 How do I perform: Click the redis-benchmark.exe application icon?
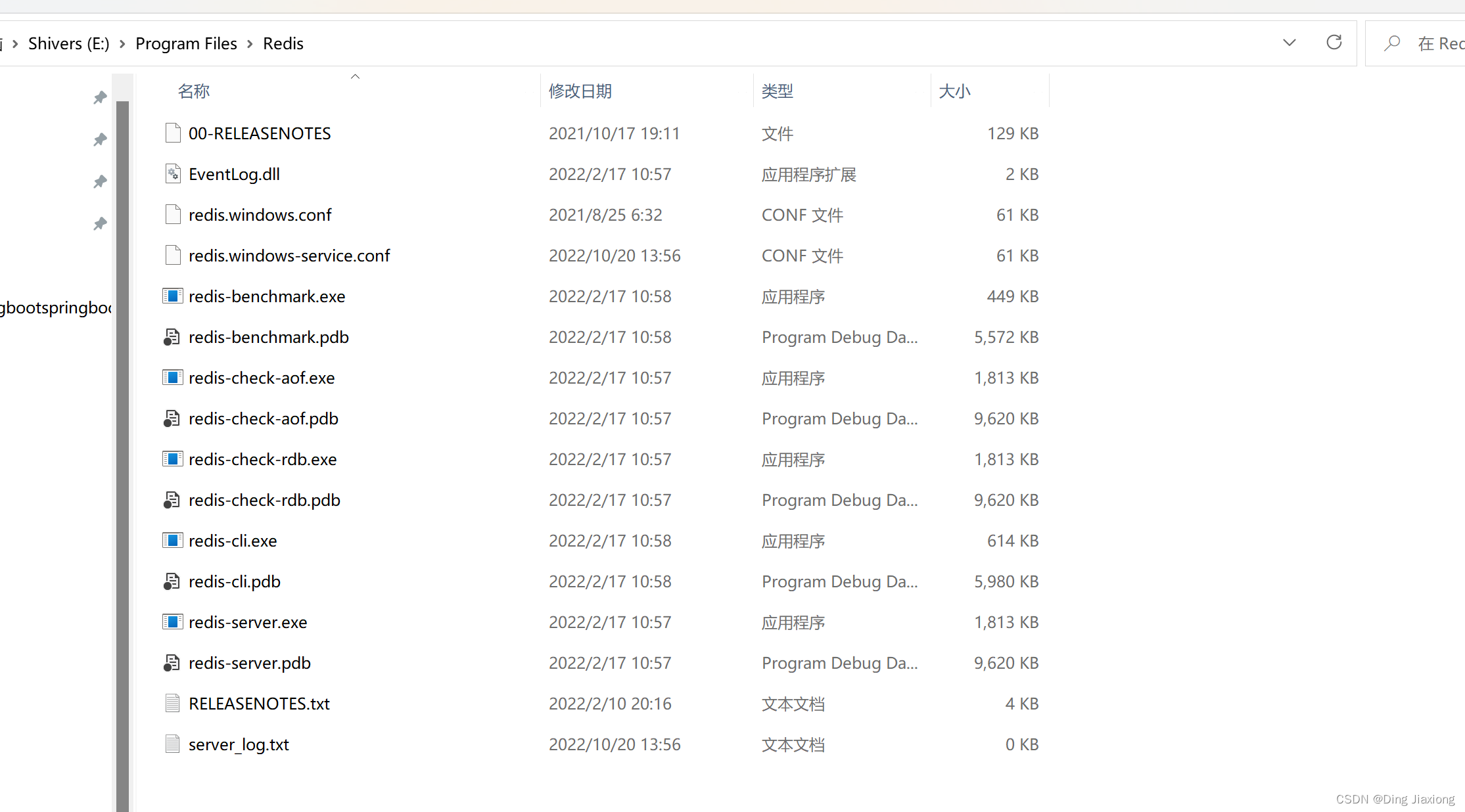coord(173,296)
